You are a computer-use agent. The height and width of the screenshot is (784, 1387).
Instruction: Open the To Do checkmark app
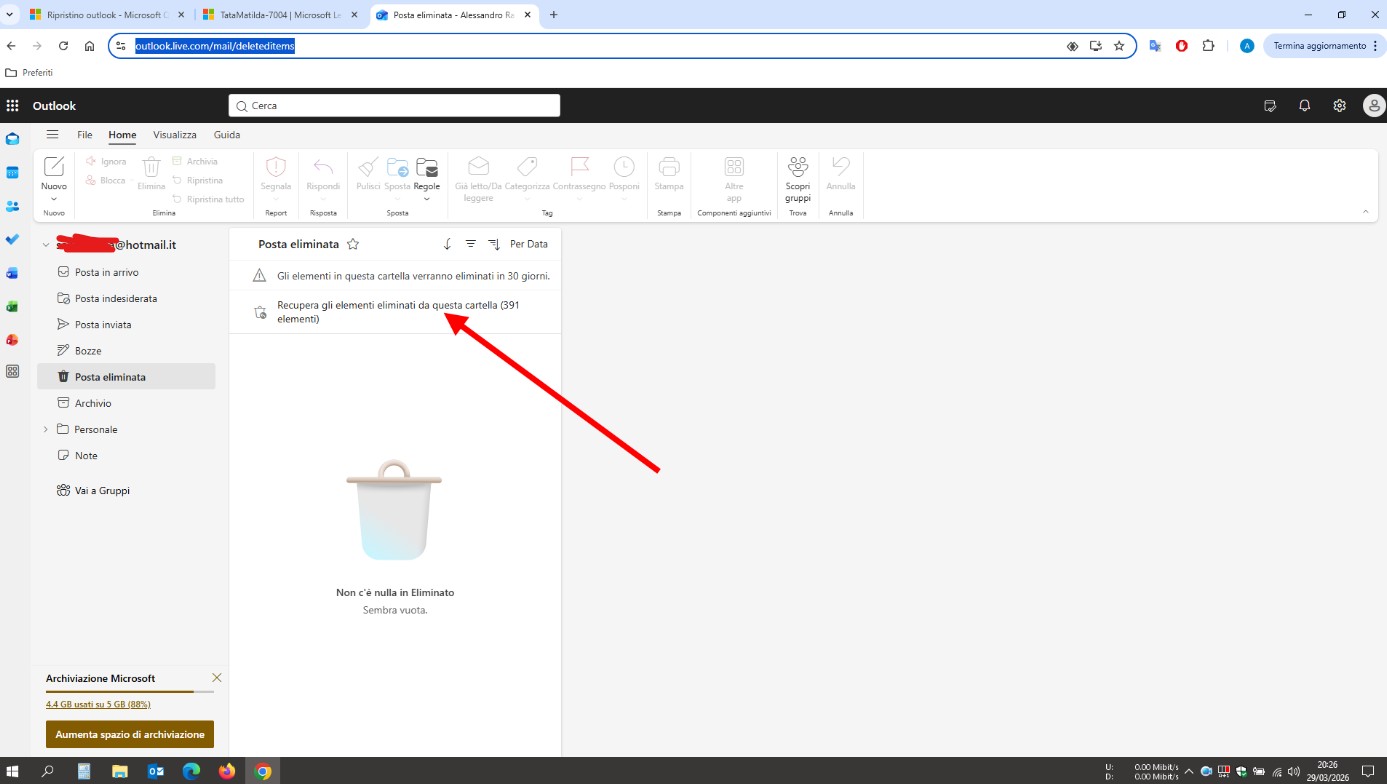pyautogui.click(x=13, y=239)
